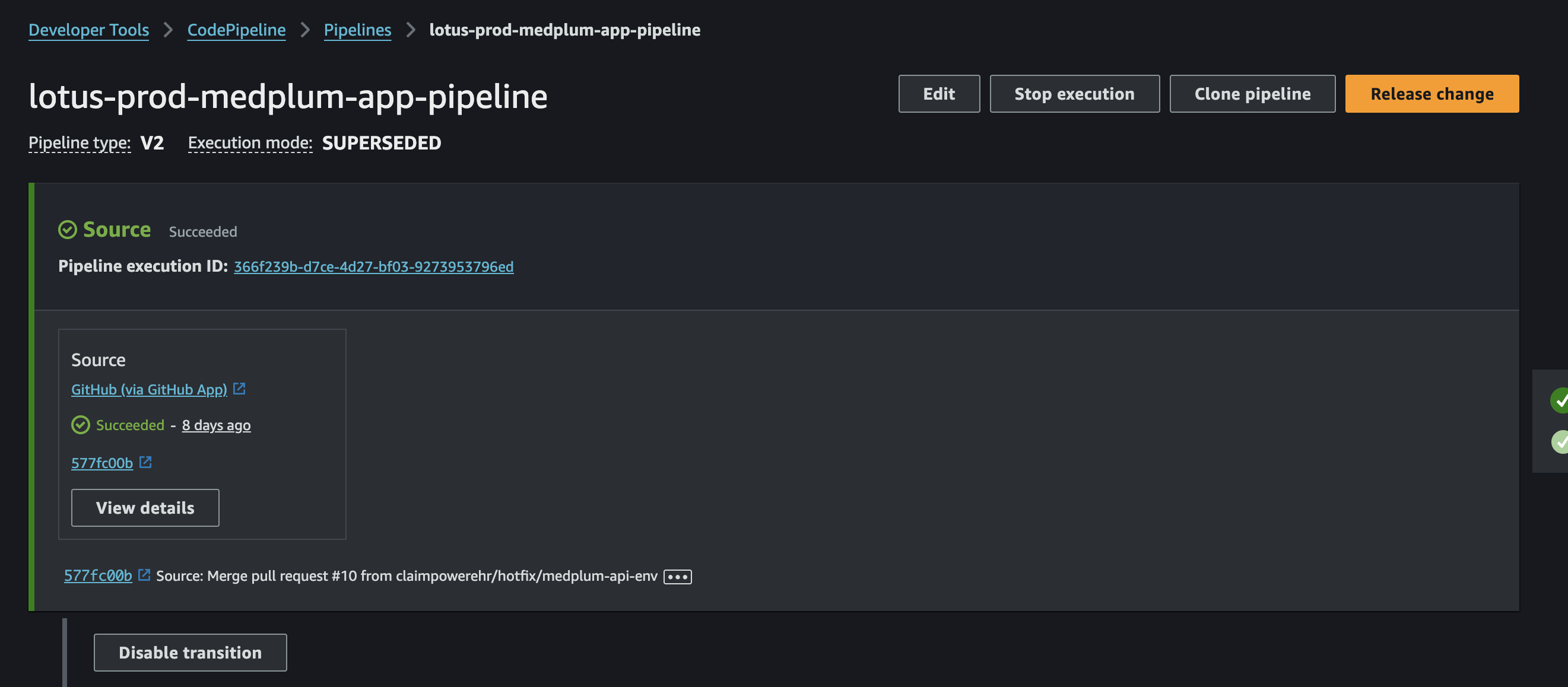Click the chevron after CodePipeline breadcrumb
Viewport: 1568px width, 687px height.
305,30
